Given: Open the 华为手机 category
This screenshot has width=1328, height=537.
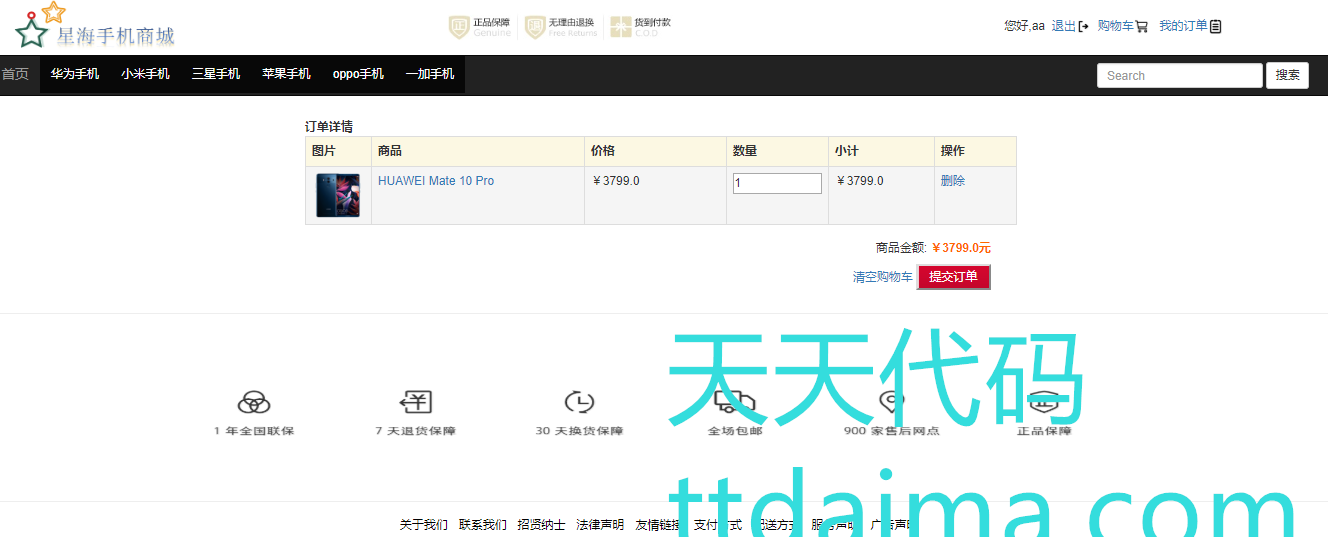Looking at the screenshot, I should (75, 74).
